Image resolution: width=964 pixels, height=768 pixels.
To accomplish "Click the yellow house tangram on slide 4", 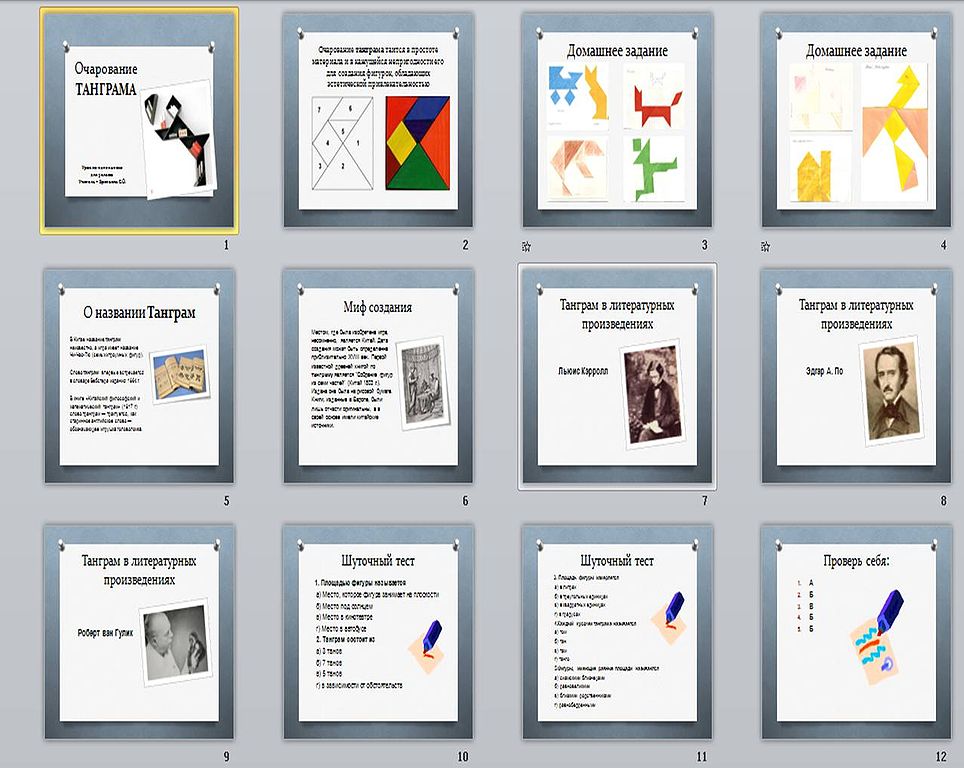I will (814, 175).
